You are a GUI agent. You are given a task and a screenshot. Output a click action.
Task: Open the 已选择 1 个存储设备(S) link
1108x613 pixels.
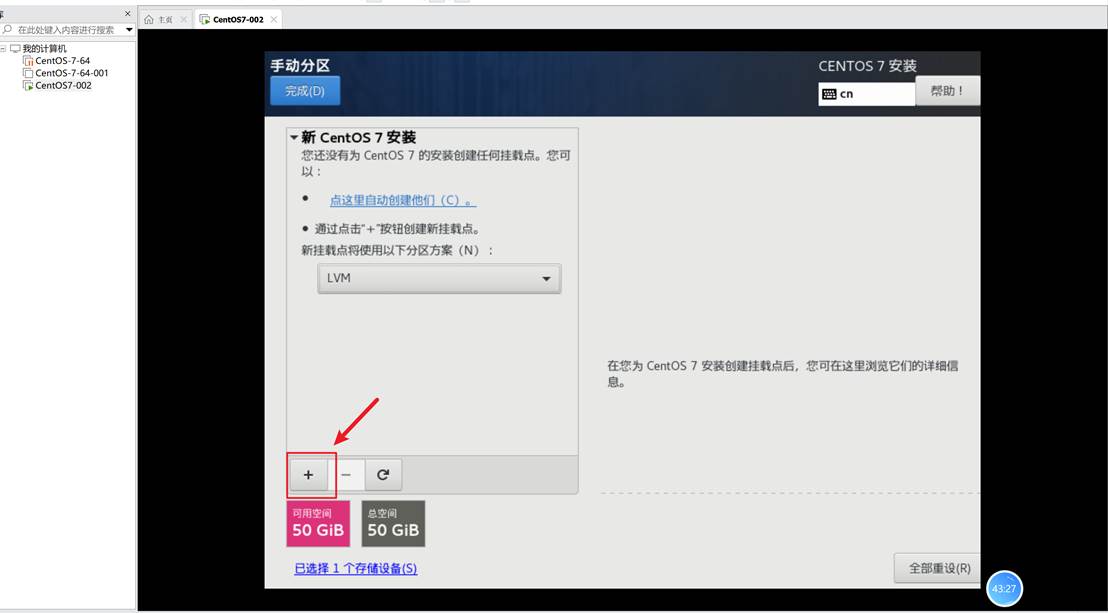355,568
